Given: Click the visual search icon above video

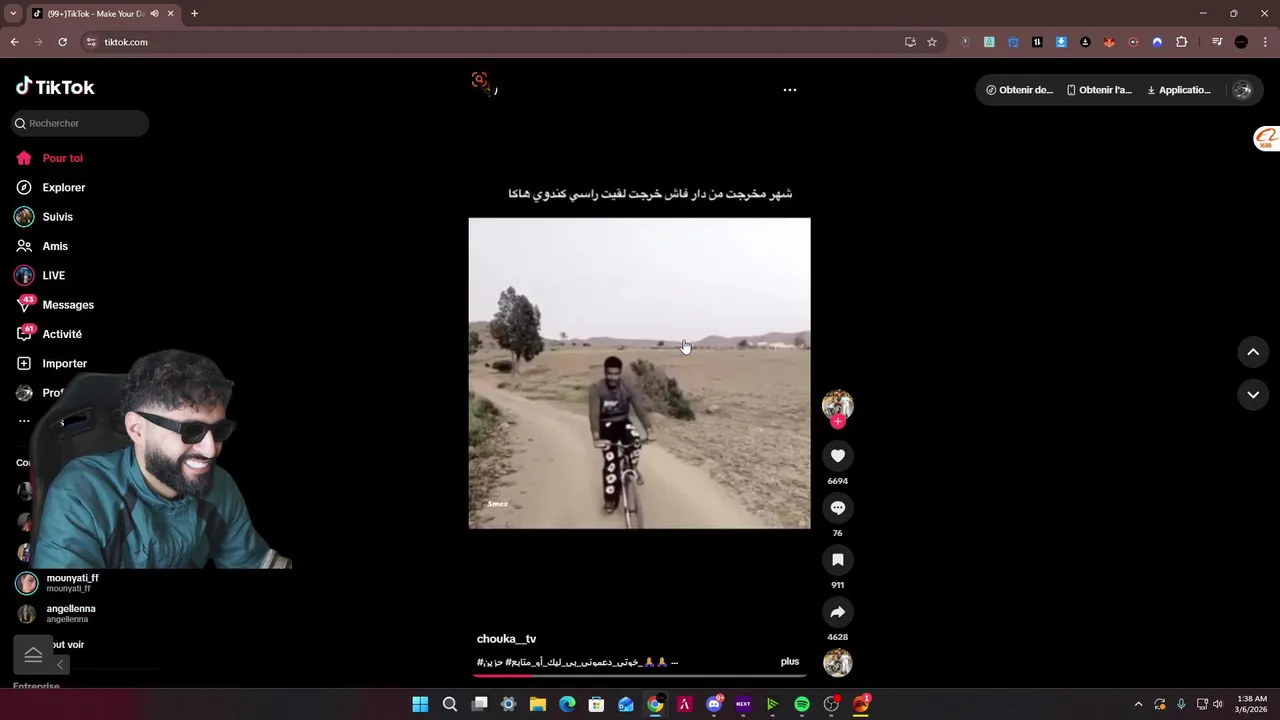Looking at the screenshot, I should tap(481, 82).
